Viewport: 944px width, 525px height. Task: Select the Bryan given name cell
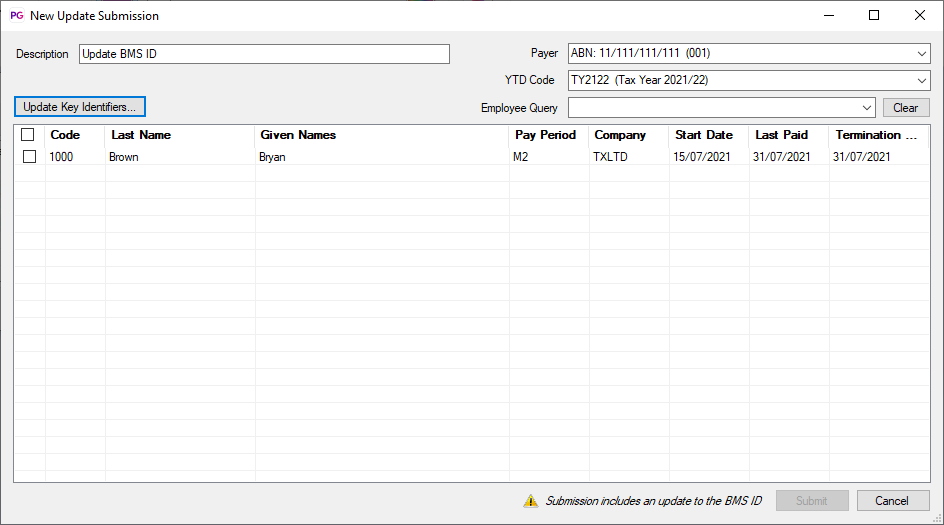[272, 157]
